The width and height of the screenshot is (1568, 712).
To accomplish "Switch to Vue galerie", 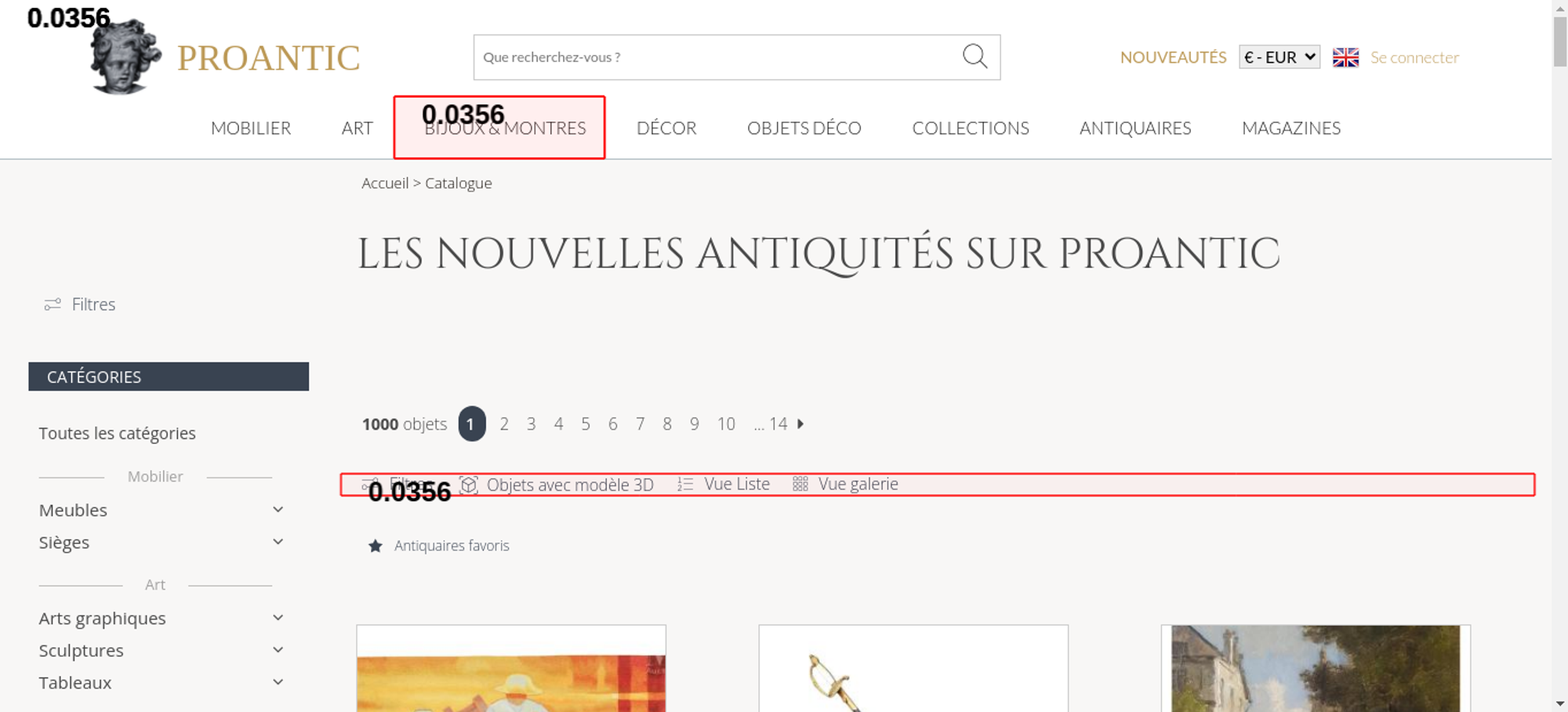I will coord(858,485).
